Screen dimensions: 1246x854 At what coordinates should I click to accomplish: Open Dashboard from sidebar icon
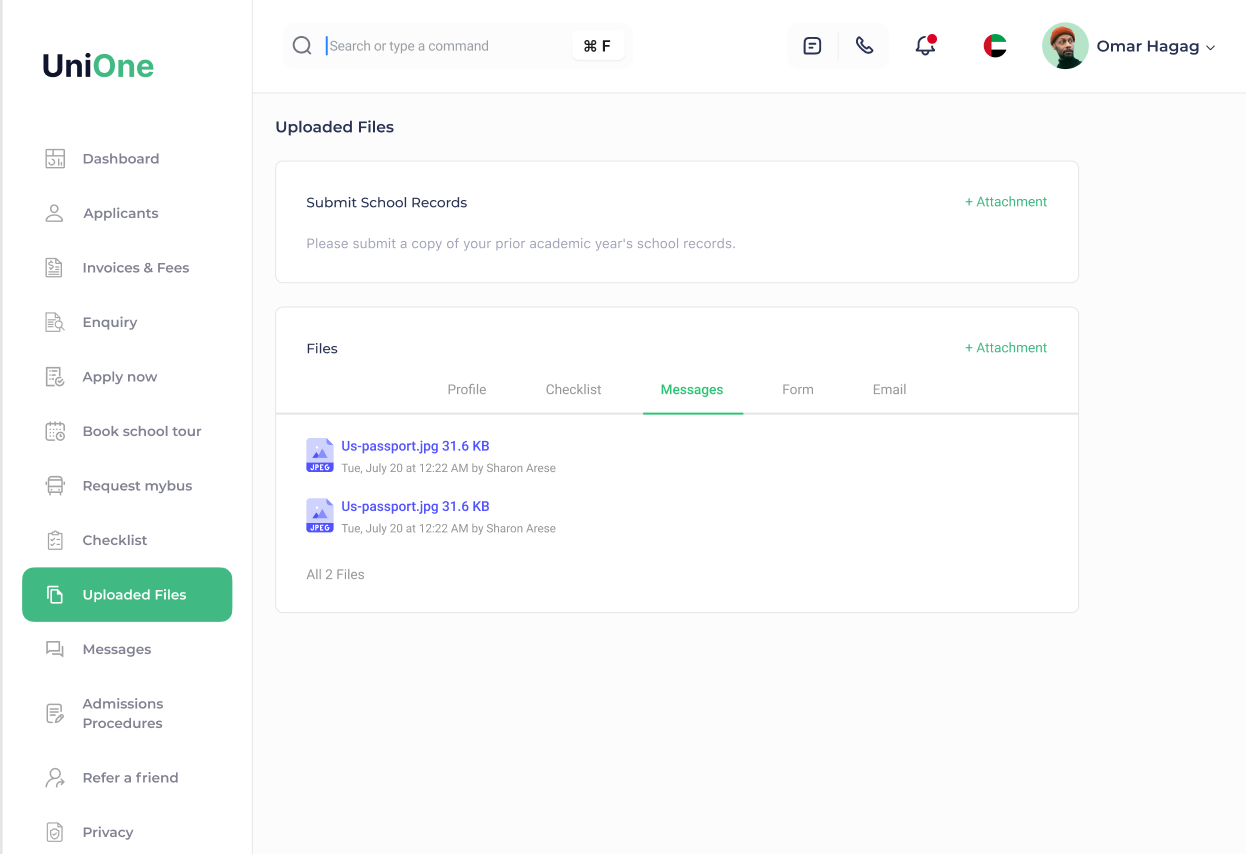point(55,159)
